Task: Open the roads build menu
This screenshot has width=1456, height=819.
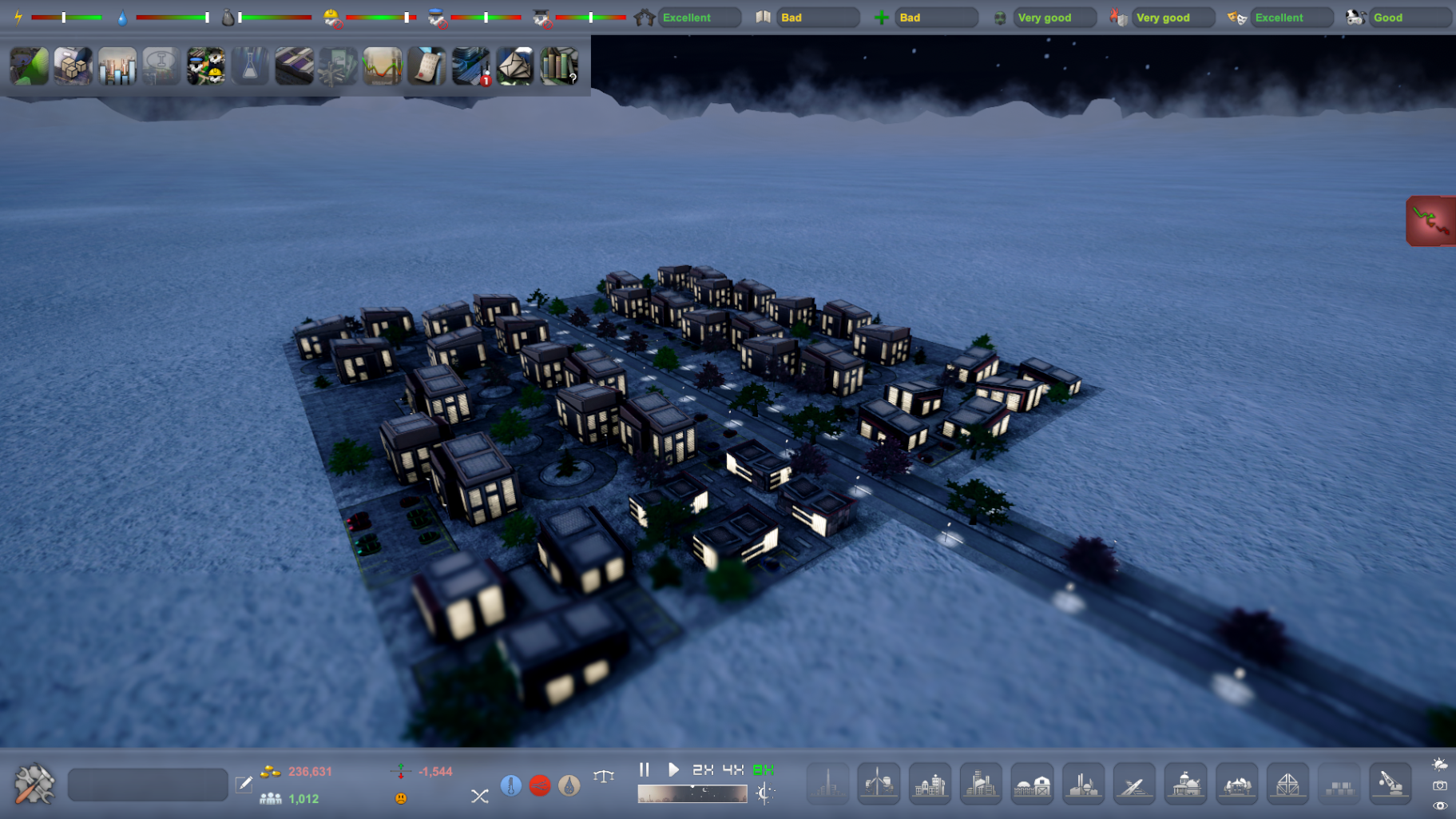Action: point(1134,784)
